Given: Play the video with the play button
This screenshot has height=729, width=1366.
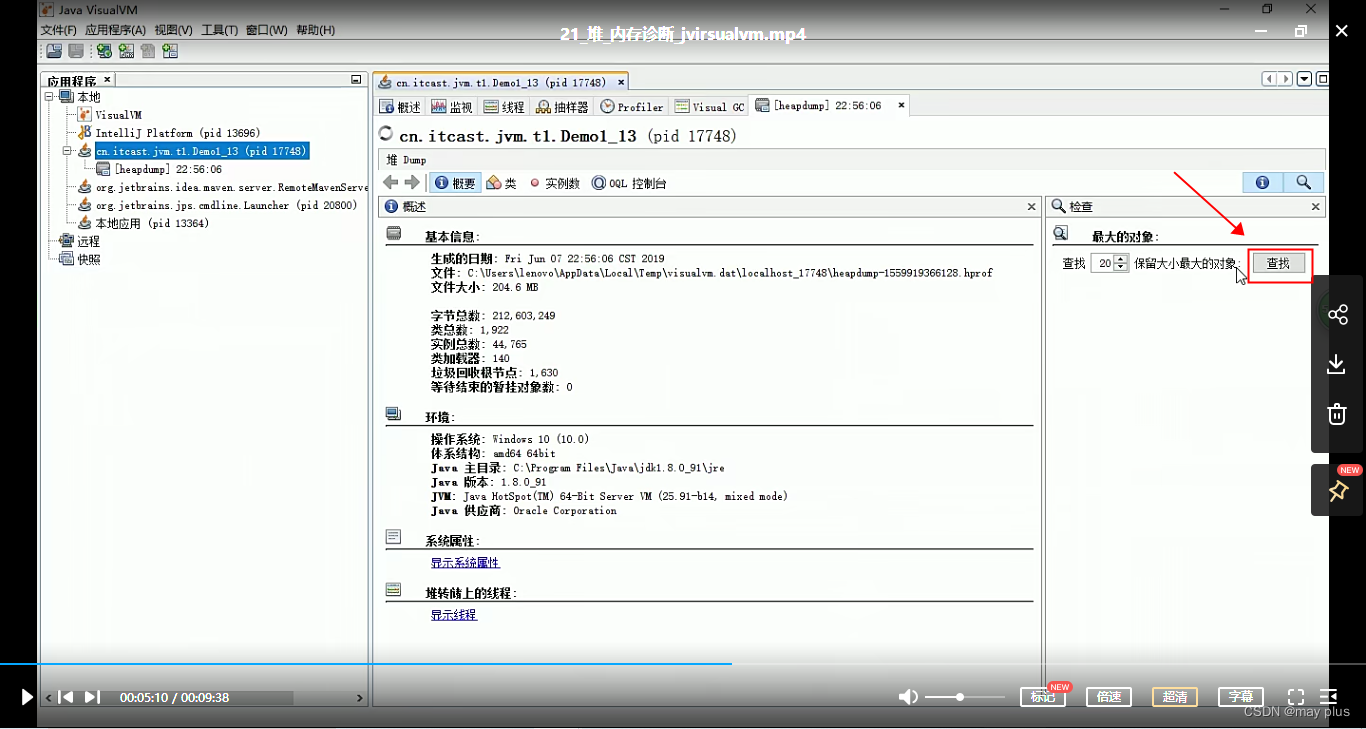Looking at the screenshot, I should 27,697.
